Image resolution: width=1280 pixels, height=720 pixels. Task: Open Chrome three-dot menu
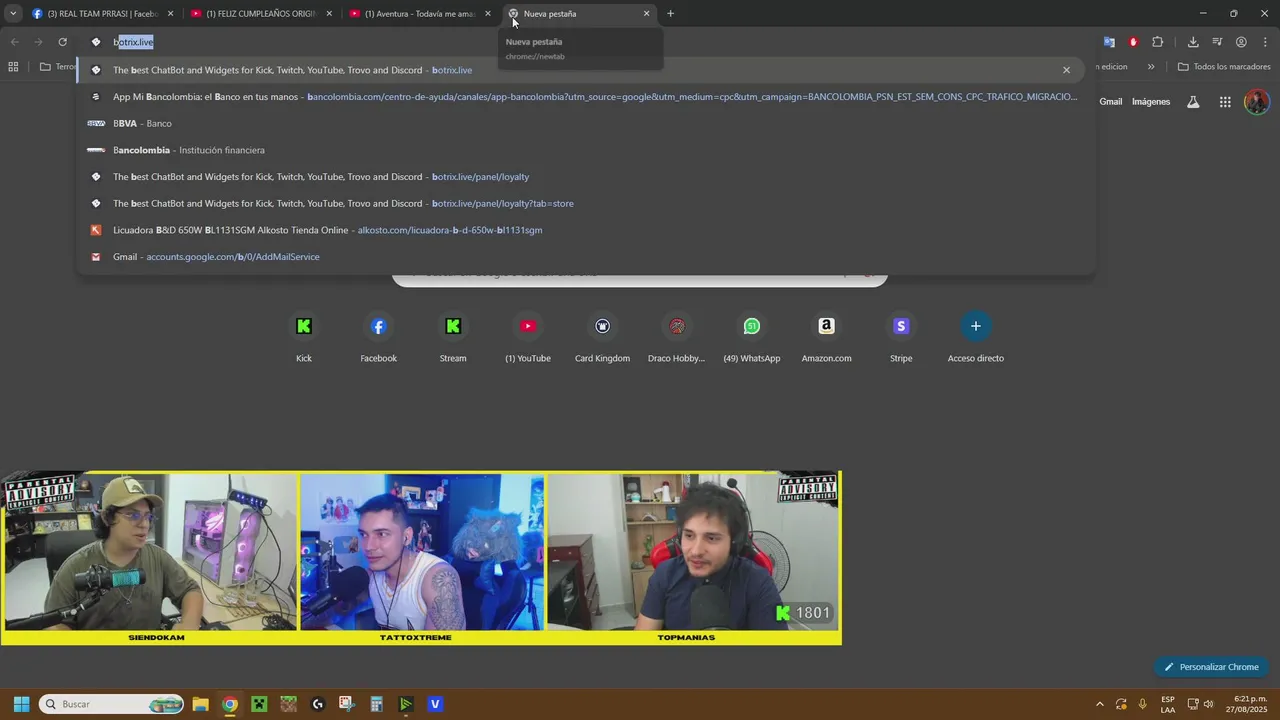coord(1265,42)
